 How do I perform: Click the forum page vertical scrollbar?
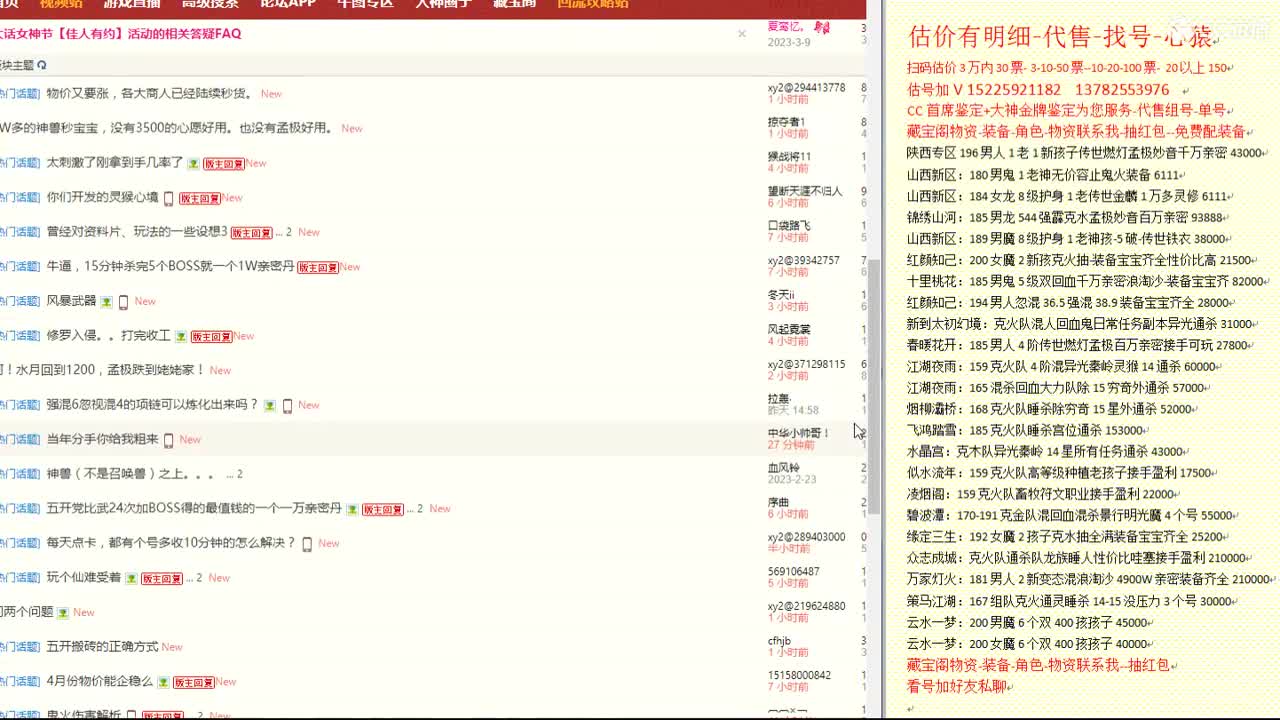click(x=873, y=386)
